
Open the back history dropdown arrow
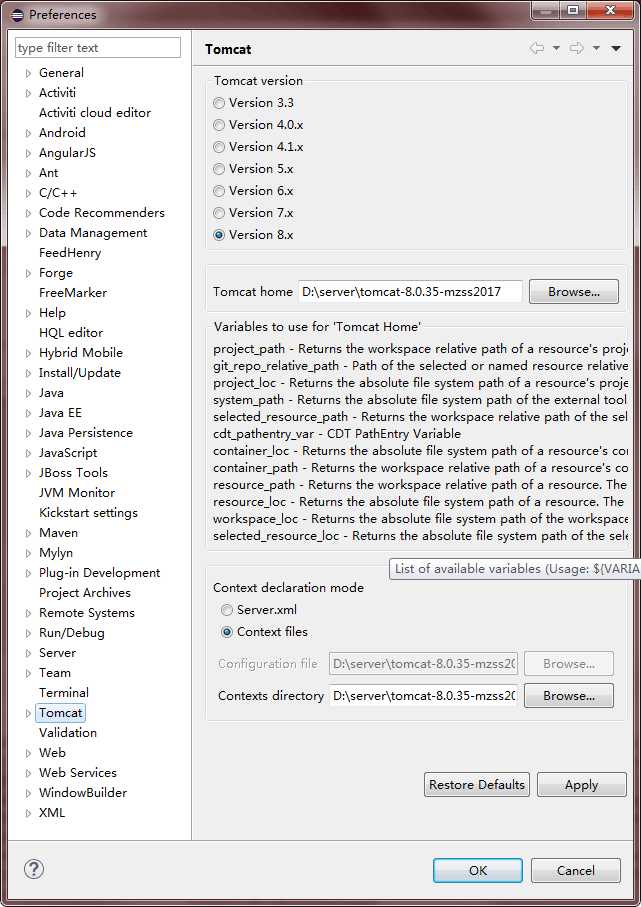(556, 48)
